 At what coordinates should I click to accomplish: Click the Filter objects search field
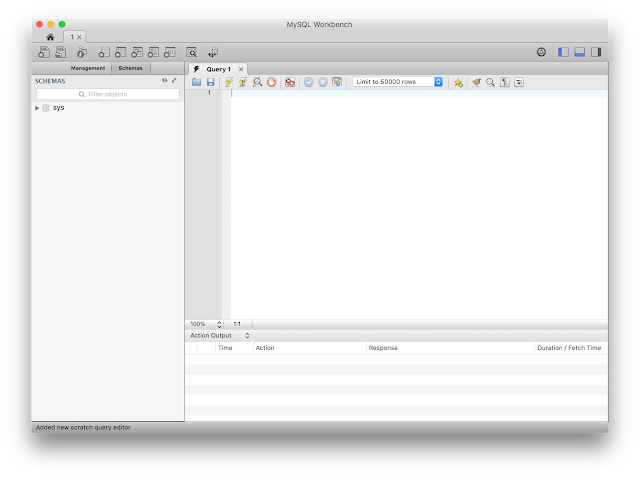tap(108, 94)
